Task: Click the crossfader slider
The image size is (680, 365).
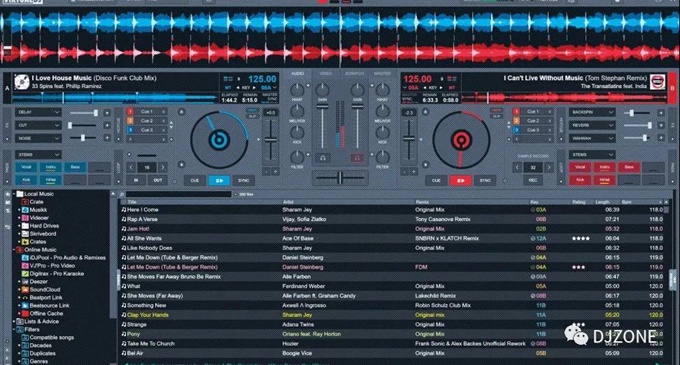Action: click(x=340, y=177)
